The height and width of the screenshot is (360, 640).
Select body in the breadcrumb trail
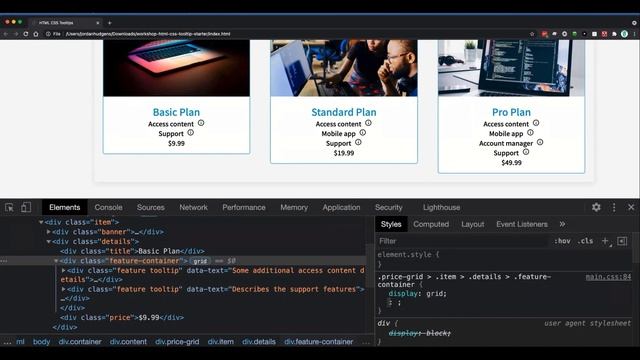tap(41, 342)
